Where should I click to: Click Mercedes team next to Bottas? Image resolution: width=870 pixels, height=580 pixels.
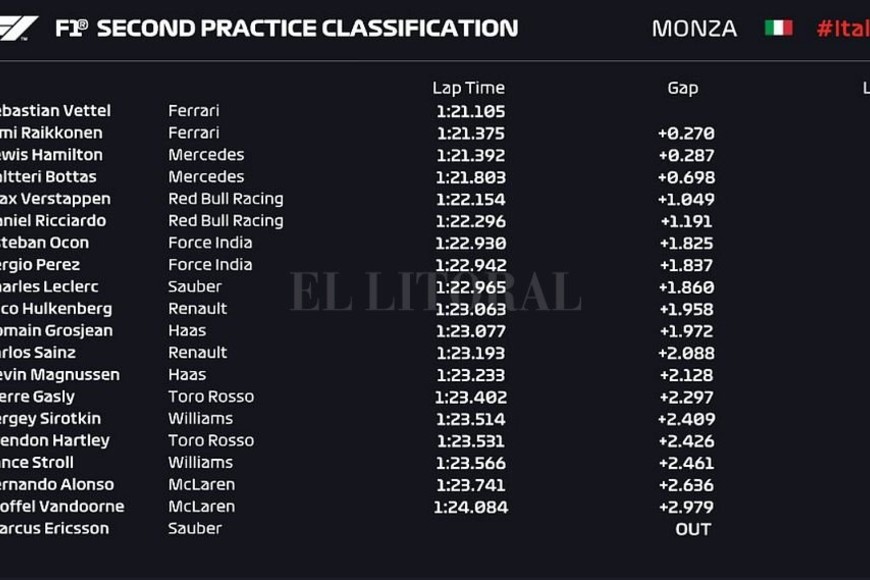pyautogui.click(x=206, y=177)
